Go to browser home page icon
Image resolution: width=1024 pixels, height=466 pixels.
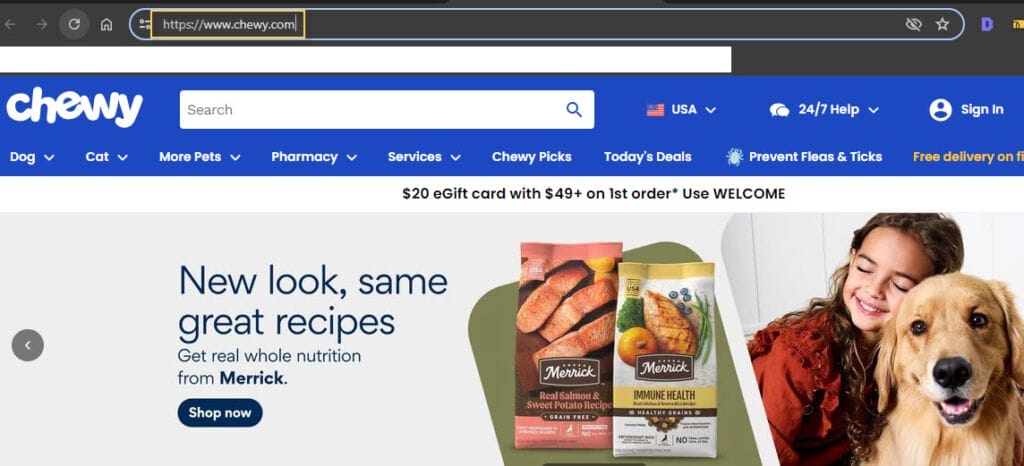106,25
